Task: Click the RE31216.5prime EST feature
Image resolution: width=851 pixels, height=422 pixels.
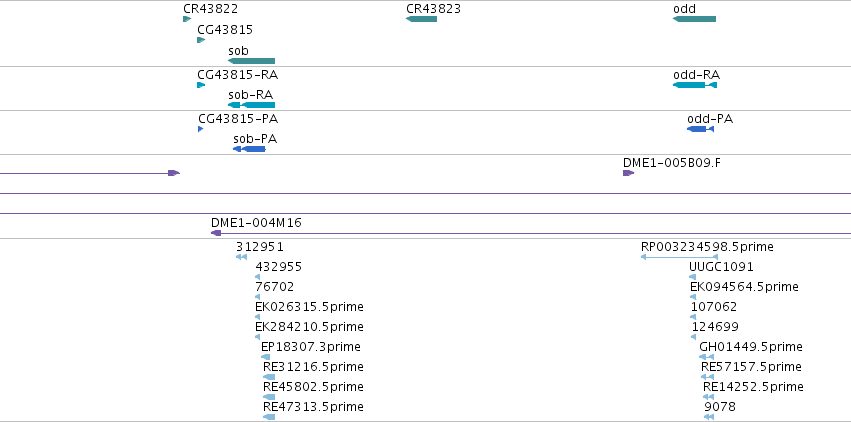Action: point(269,377)
